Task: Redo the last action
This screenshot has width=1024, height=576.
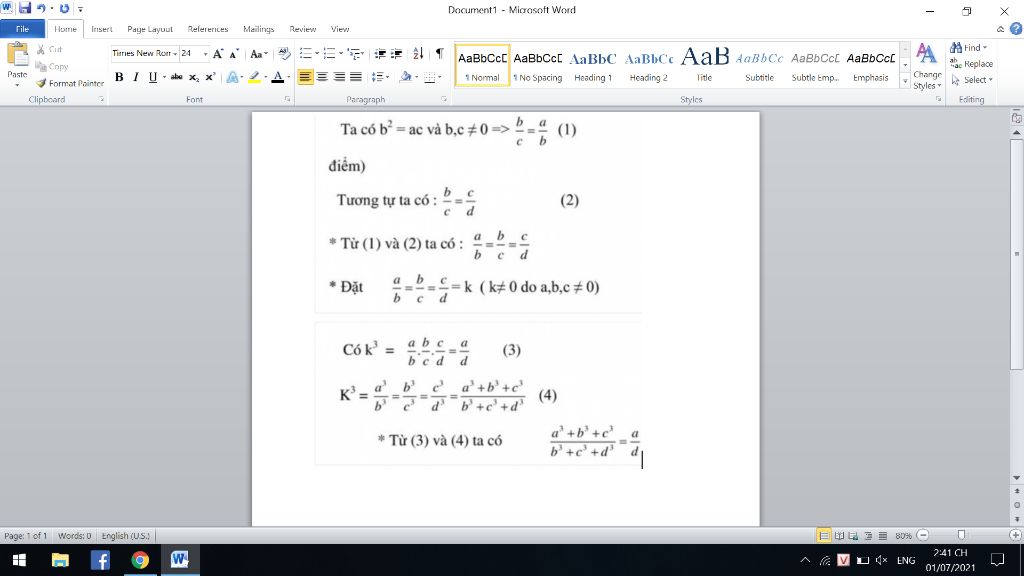Action: click(64, 8)
